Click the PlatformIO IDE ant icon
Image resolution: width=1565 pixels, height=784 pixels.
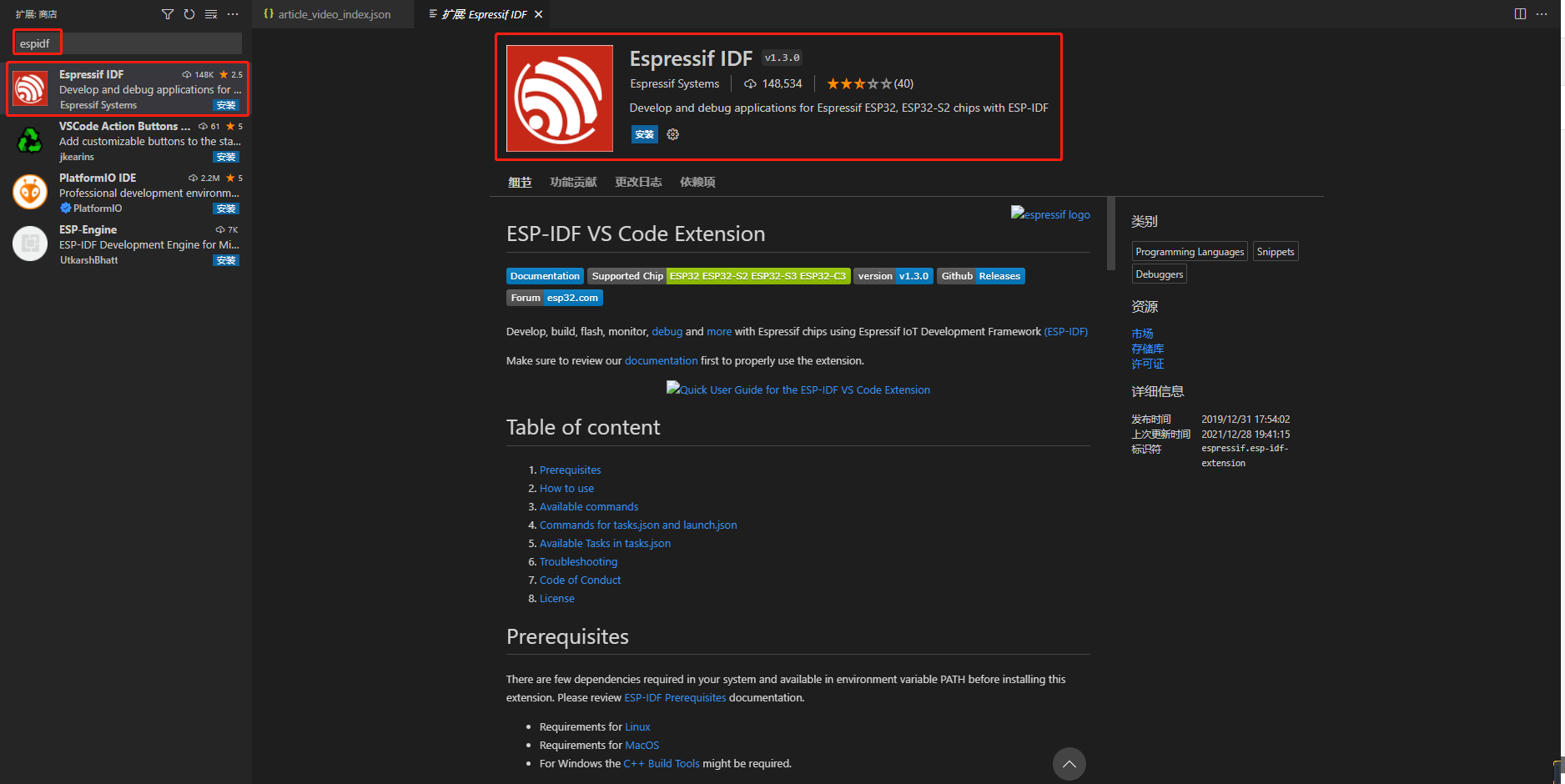click(x=30, y=192)
